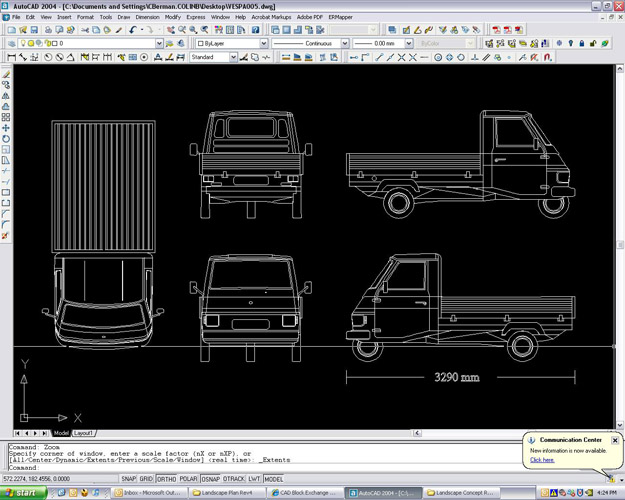Screen dimensions: 625x500
Task: Click the Save drawing icon
Action: click(x=34, y=30)
